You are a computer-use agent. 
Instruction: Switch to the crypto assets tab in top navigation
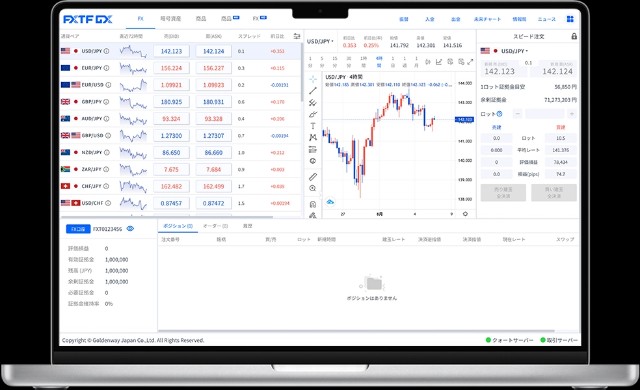click(x=170, y=19)
